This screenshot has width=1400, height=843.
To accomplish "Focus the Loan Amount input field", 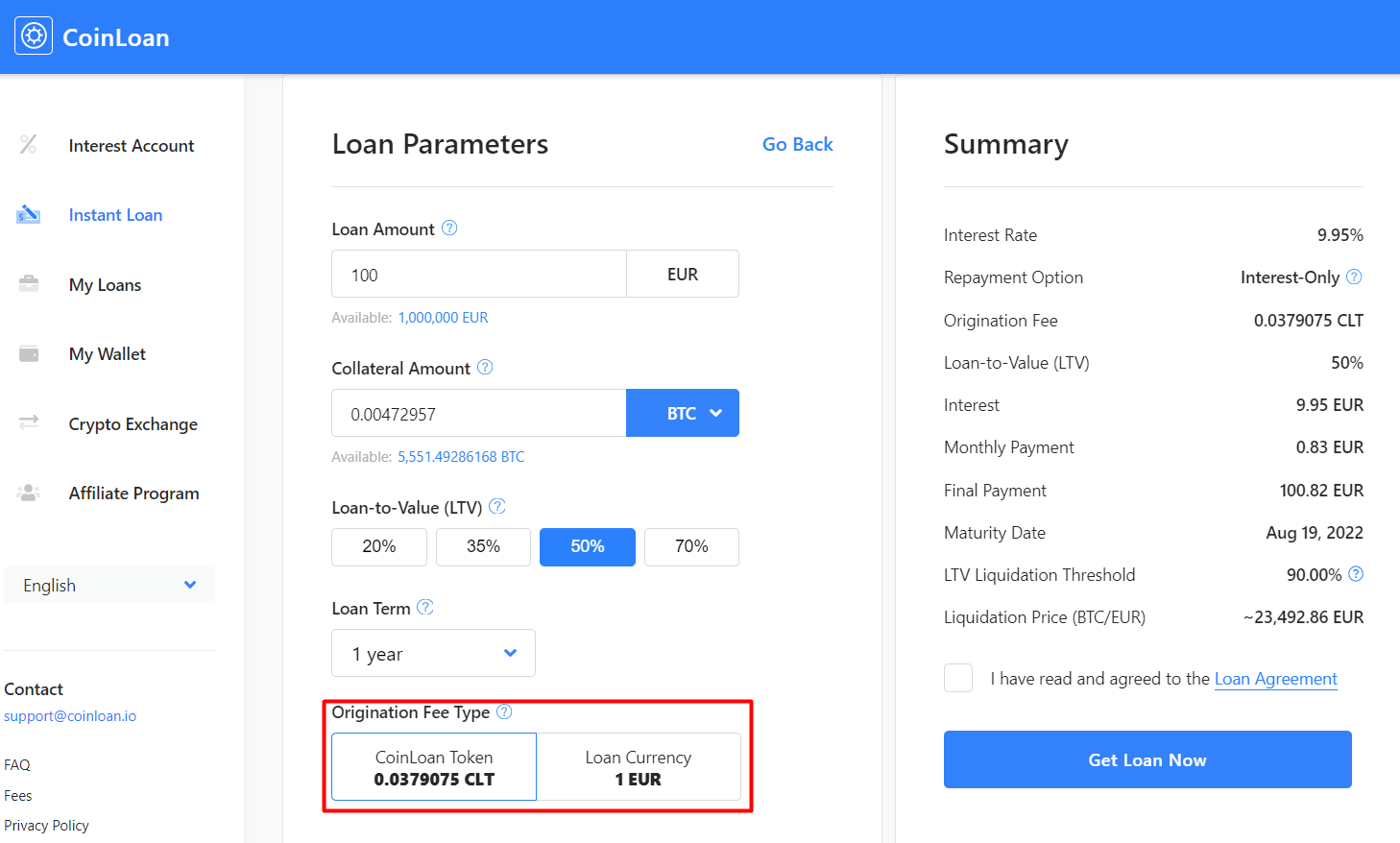I will [x=479, y=274].
